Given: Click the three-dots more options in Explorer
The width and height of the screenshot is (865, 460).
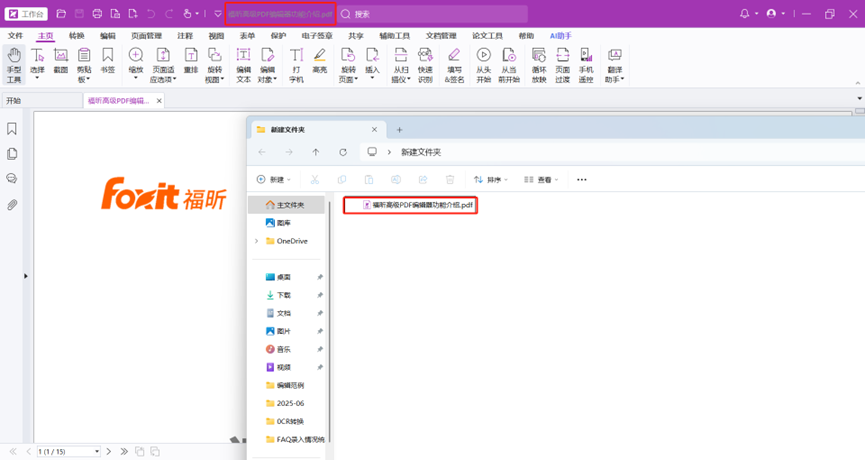Looking at the screenshot, I should [581, 179].
